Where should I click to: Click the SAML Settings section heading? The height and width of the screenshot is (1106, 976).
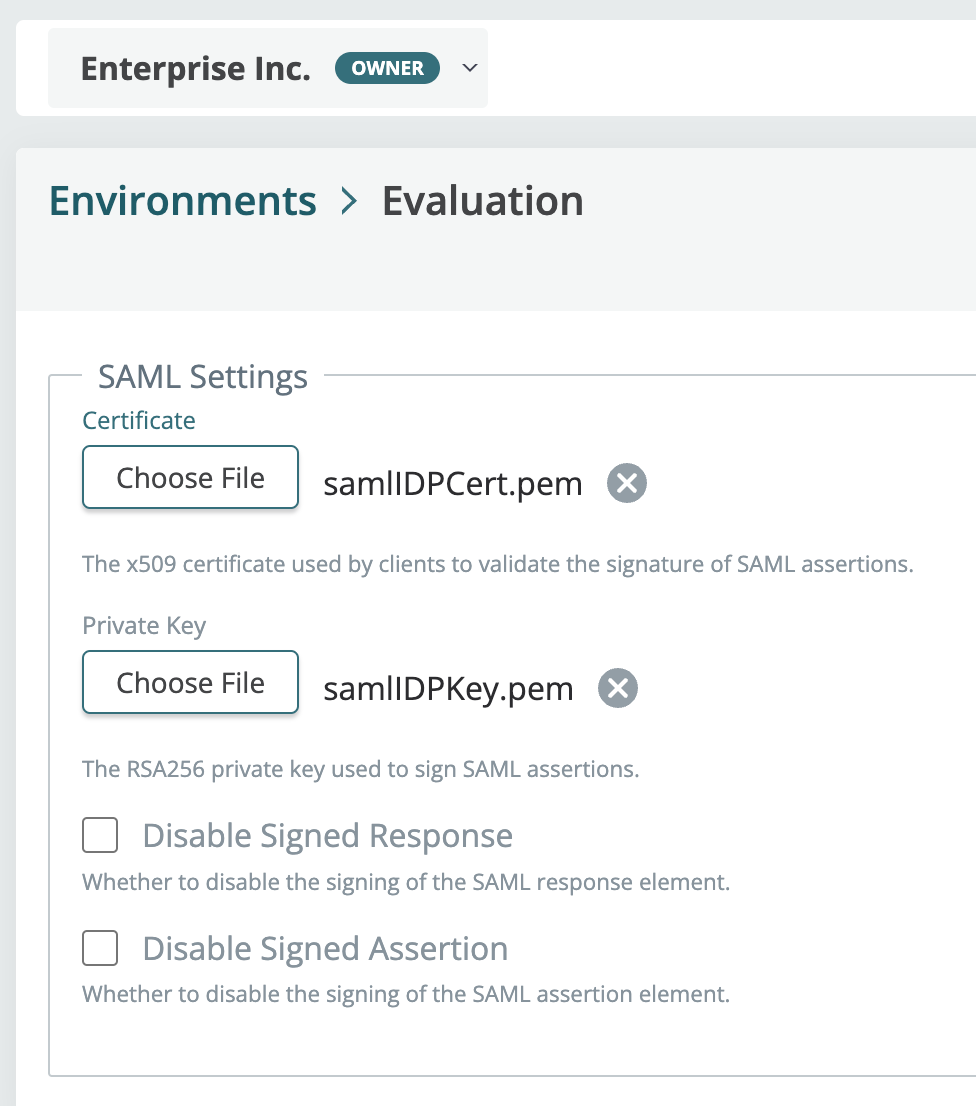(x=203, y=377)
